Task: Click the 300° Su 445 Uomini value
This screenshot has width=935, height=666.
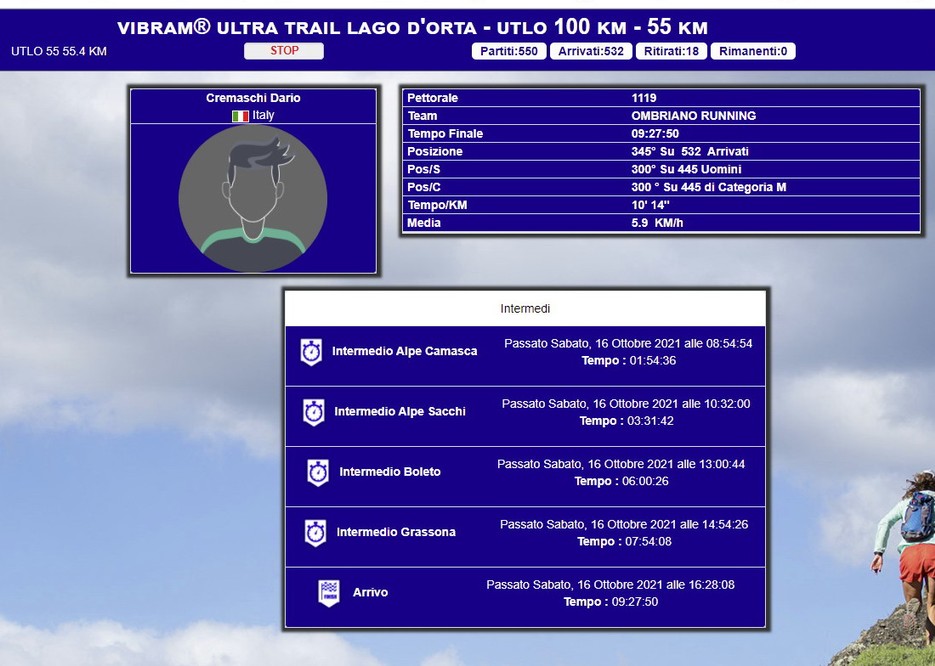Action: pos(686,169)
